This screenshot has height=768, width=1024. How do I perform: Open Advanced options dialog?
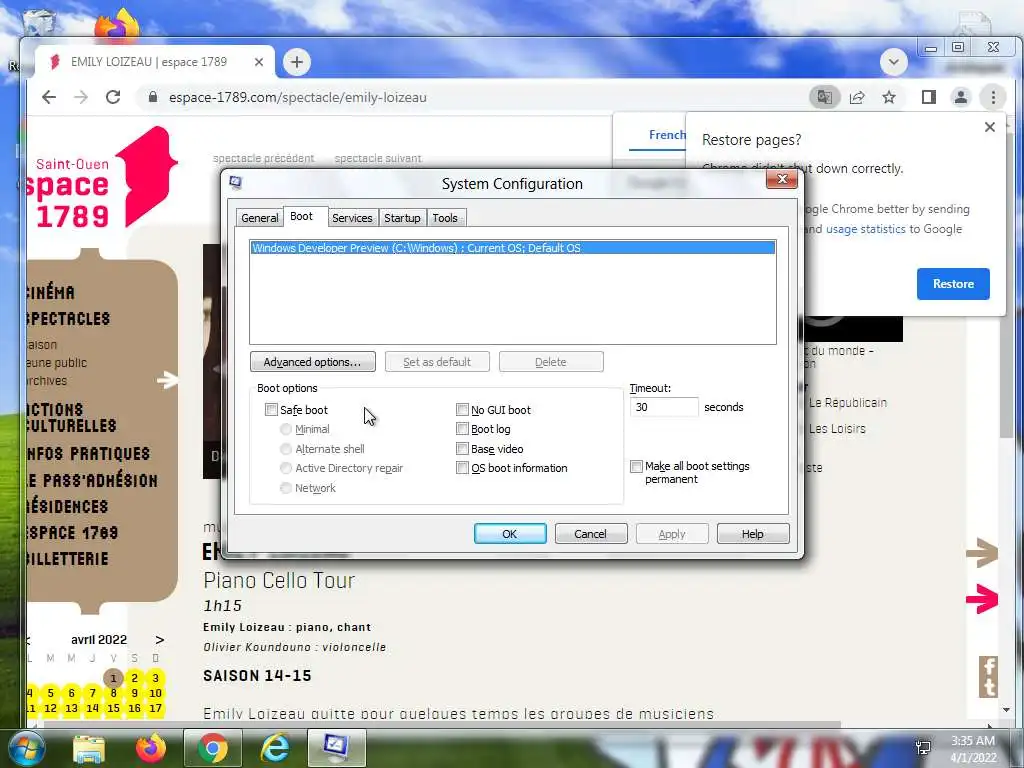point(312,362)
